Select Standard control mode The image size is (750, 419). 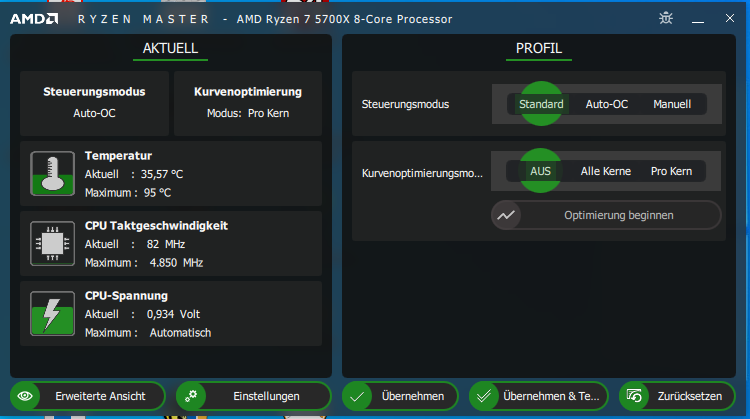(541, 104)
